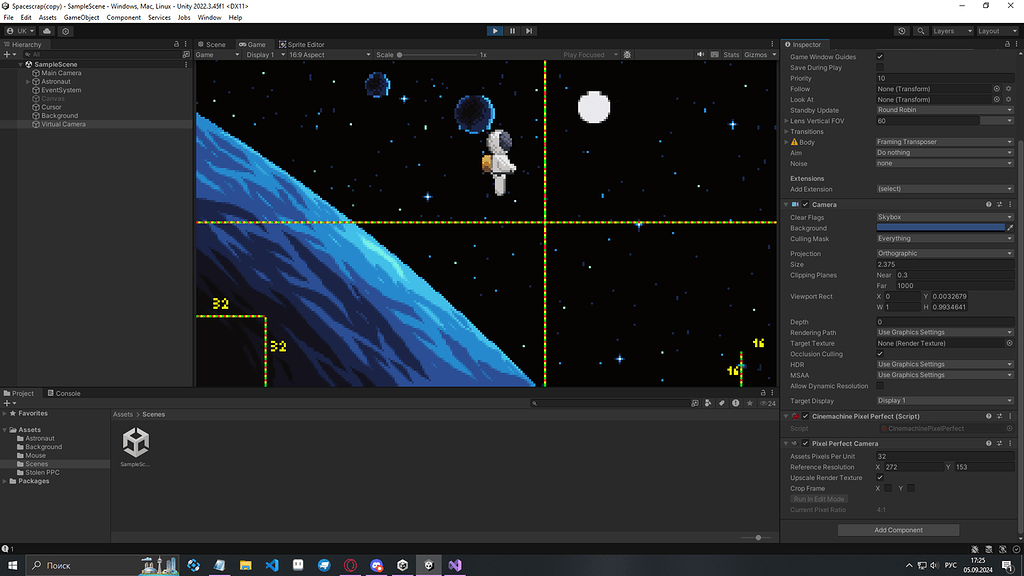Disable Game Window Guides checkbox
Viewport: 1024px width, 576px height.
(x=879, y=57)
